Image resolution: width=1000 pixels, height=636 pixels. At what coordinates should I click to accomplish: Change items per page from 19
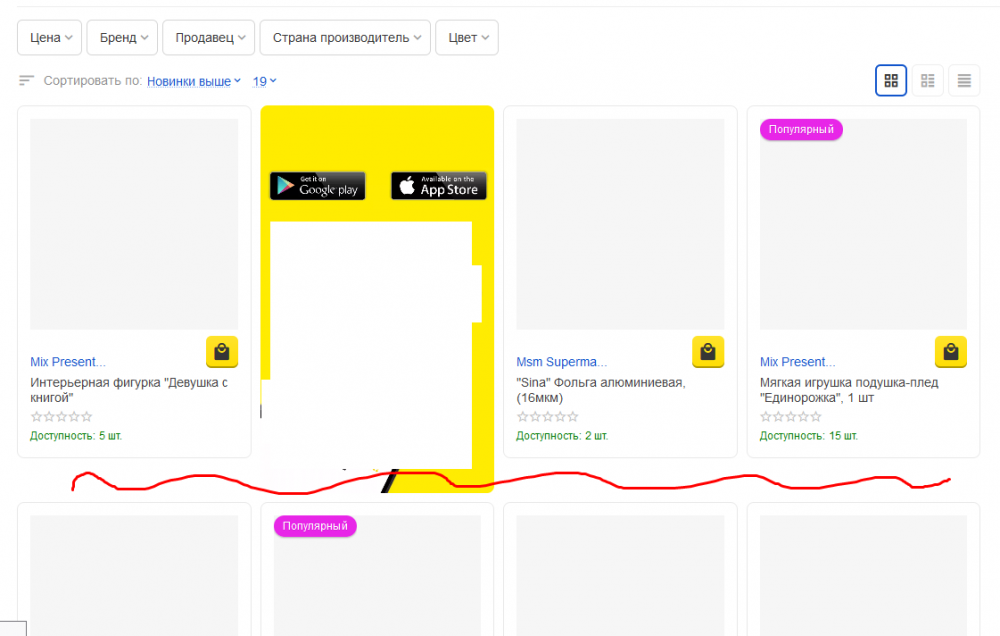point(264,81)
